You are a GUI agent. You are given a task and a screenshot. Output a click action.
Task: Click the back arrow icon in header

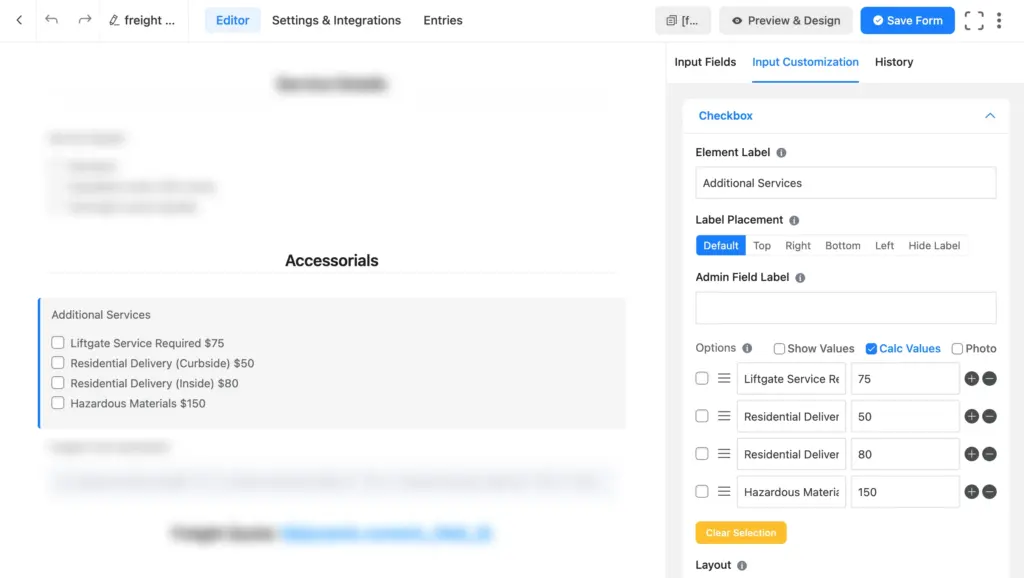click(x=19, y=20)
